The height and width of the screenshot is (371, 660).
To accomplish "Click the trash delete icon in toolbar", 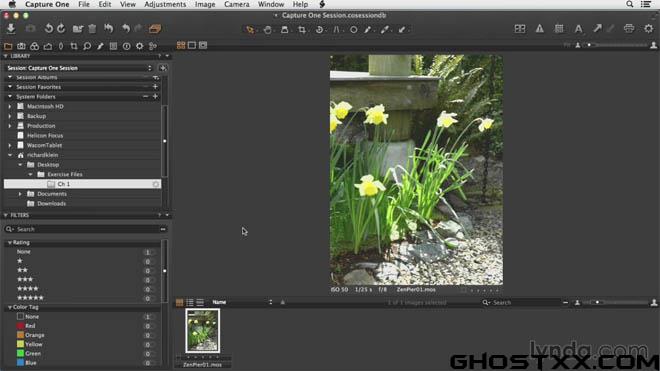I will tap(92, 29).
